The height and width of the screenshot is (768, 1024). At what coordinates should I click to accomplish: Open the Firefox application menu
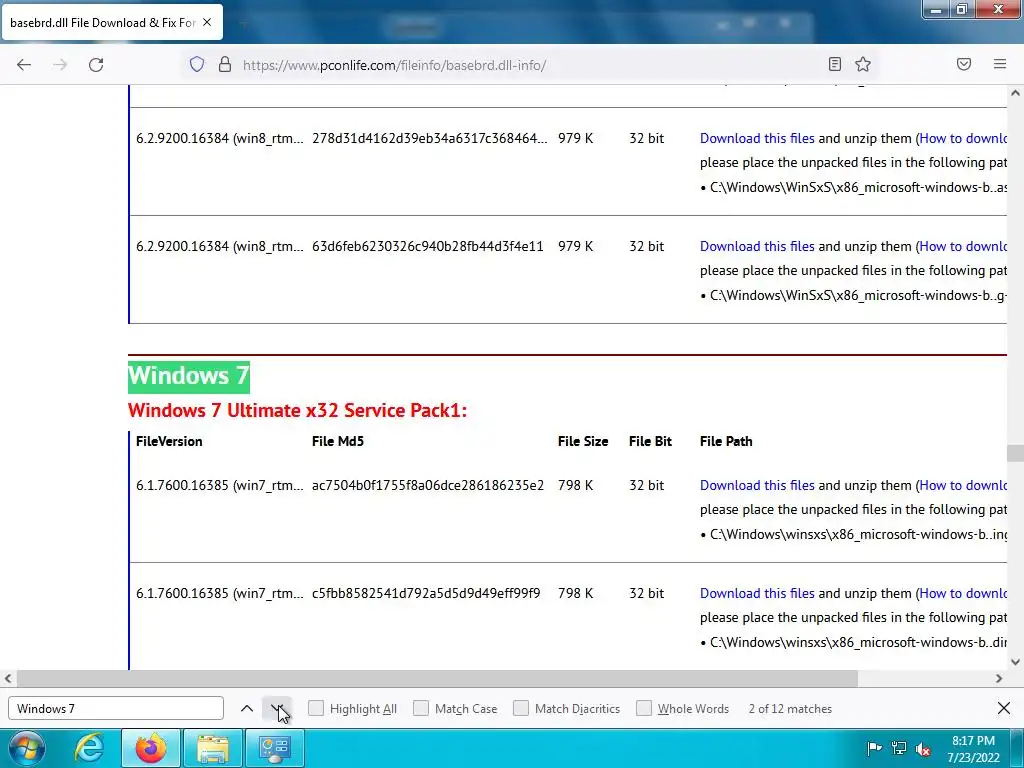pyautogui.click(x=999, y=64)
